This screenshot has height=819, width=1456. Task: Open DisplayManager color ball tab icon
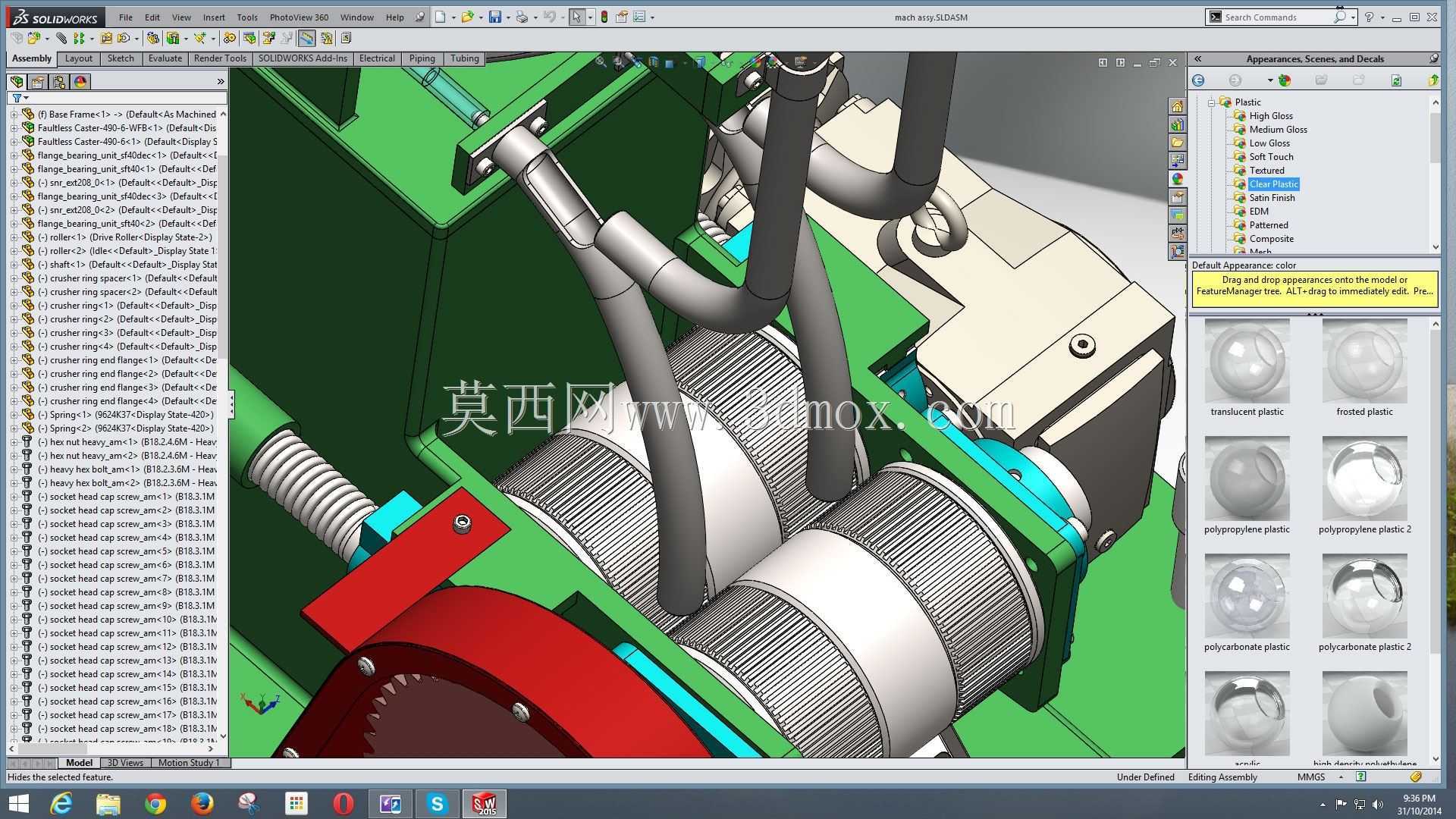80,81
